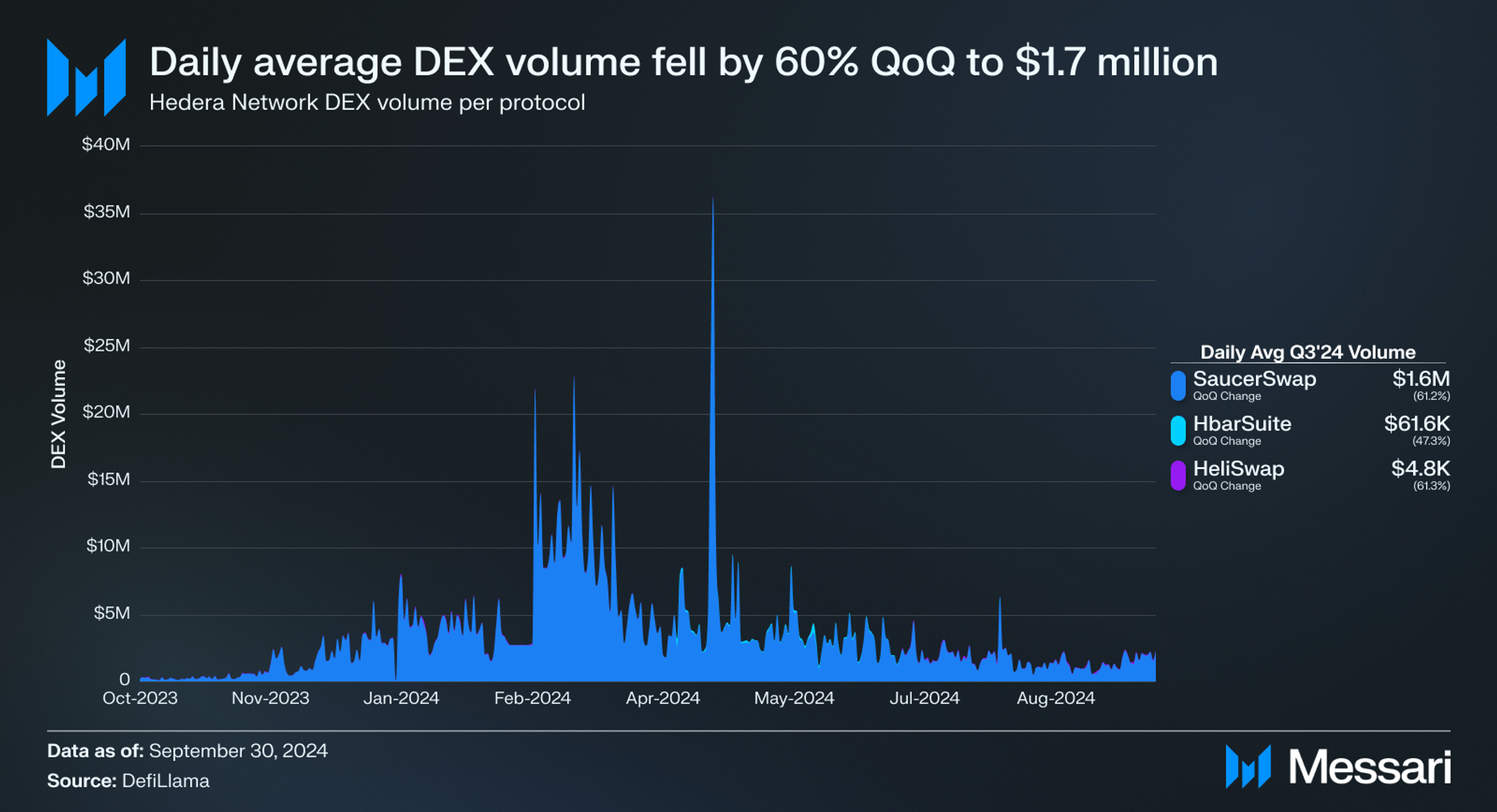This screenshot has width=1497, height=812.
Task: Click the Daily Avg Q3'24 Volume header
Action: point(1307,352)
